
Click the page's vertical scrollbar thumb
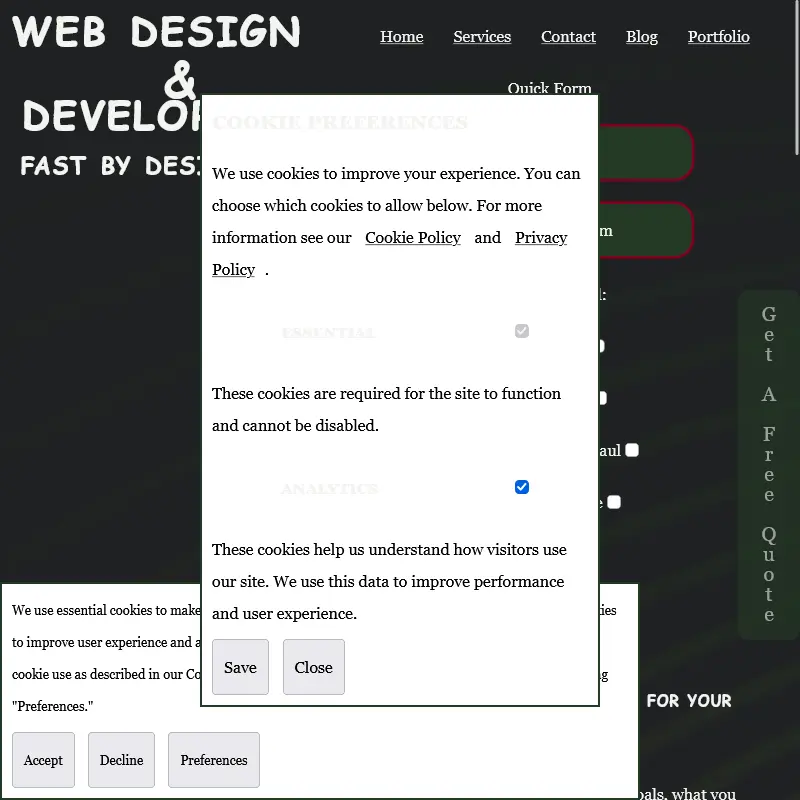[x=797, y=77]
